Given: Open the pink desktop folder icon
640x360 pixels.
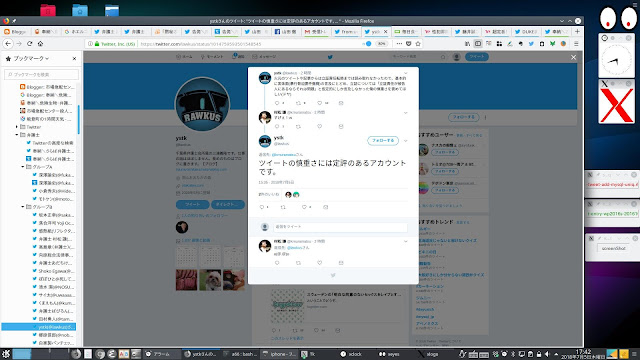Looking at the screenshot, I should [x=48, y=10].
